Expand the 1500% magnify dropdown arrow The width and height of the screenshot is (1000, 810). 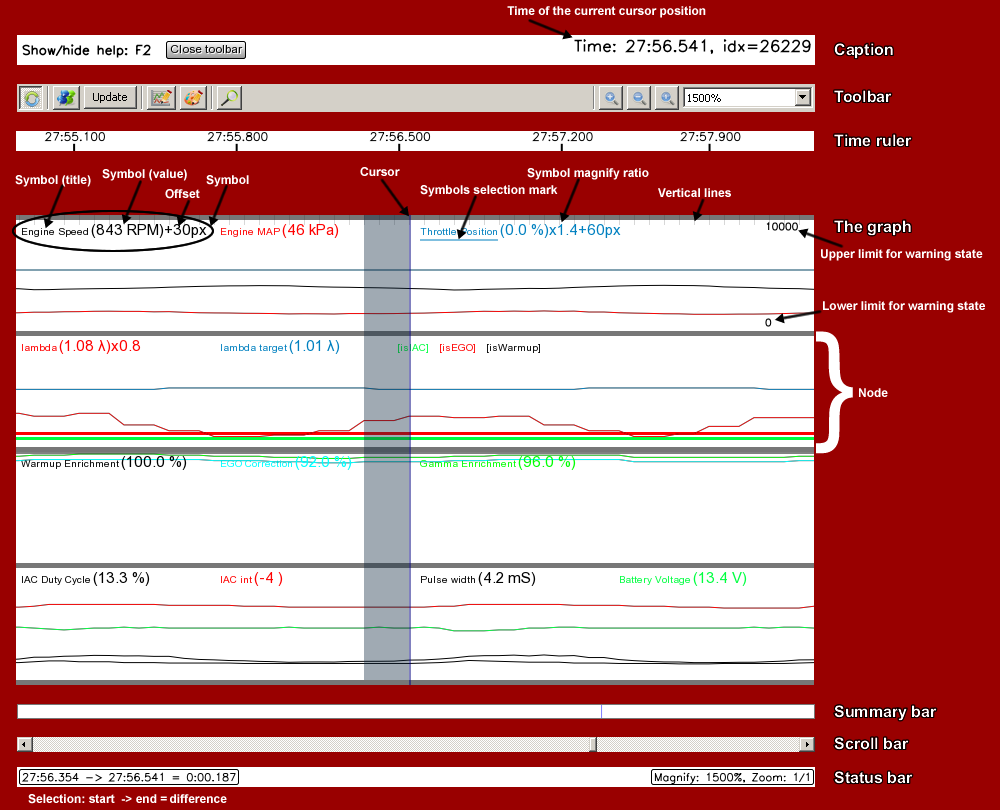(802, 97)
